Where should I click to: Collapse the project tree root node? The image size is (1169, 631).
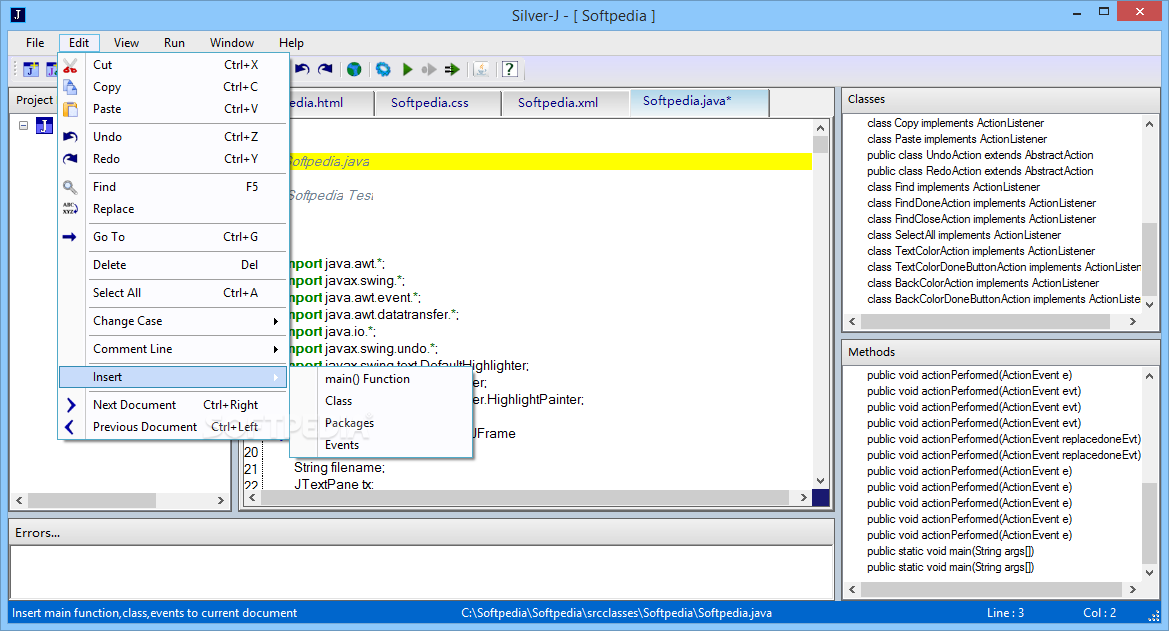coord(23,125)
